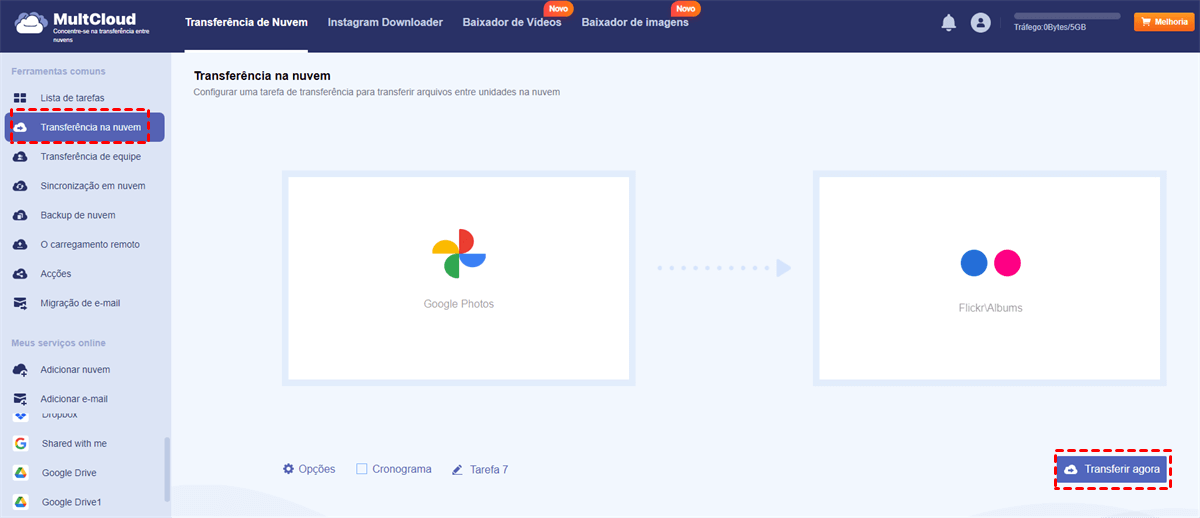Image resolution: width=1200 pixels, height=518 pixels.
Task: Select Transferência na nuvem in sidebar
Action: pos(85,127)
